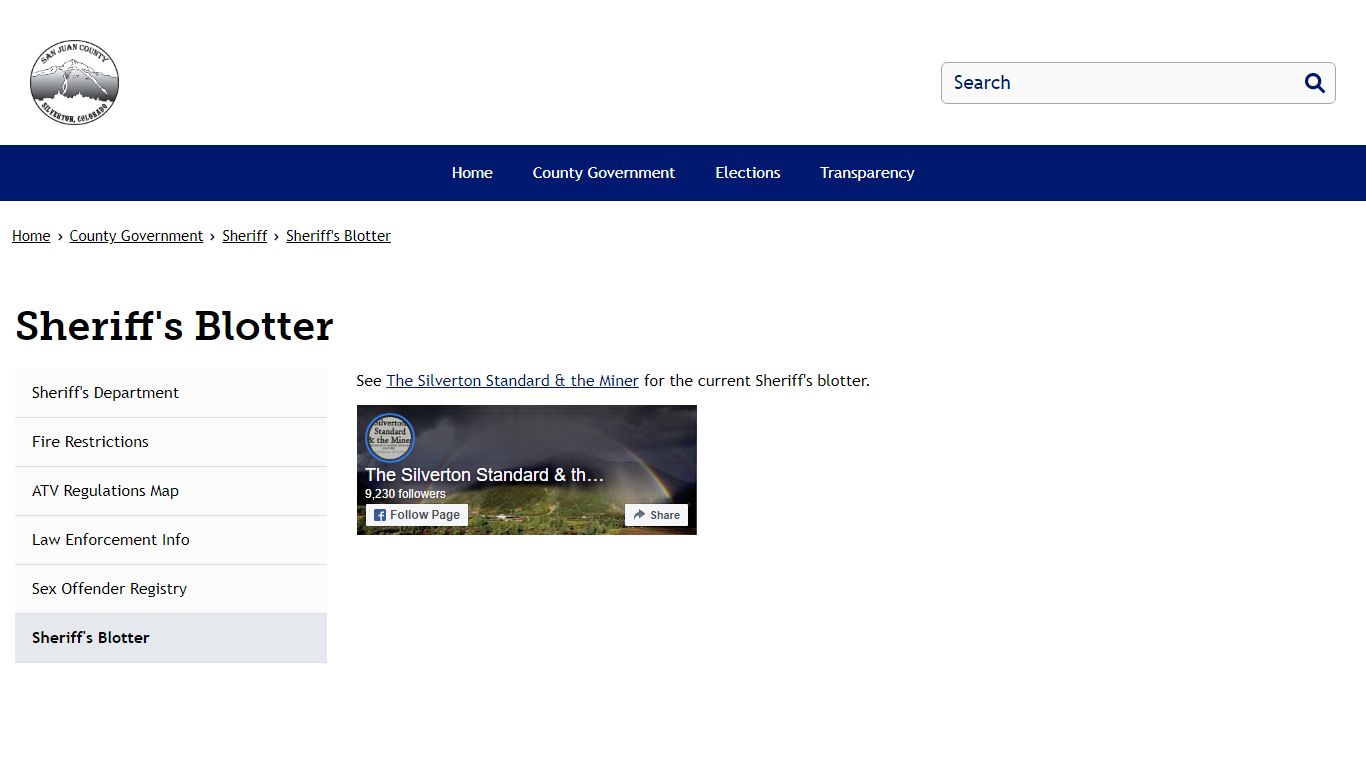Click the Search input field
The width and height of the screenshot is (1366, 768).
[x=1120, y=83]
